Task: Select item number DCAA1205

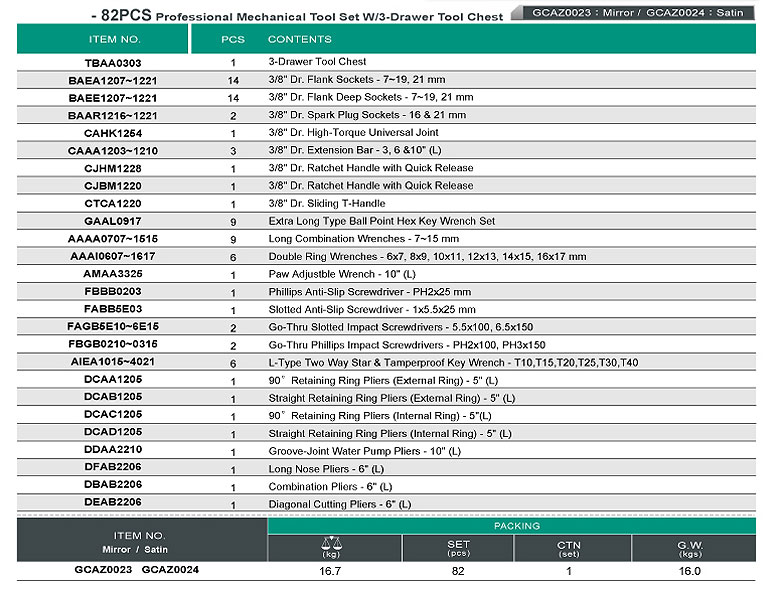Action: pos(113,379)
